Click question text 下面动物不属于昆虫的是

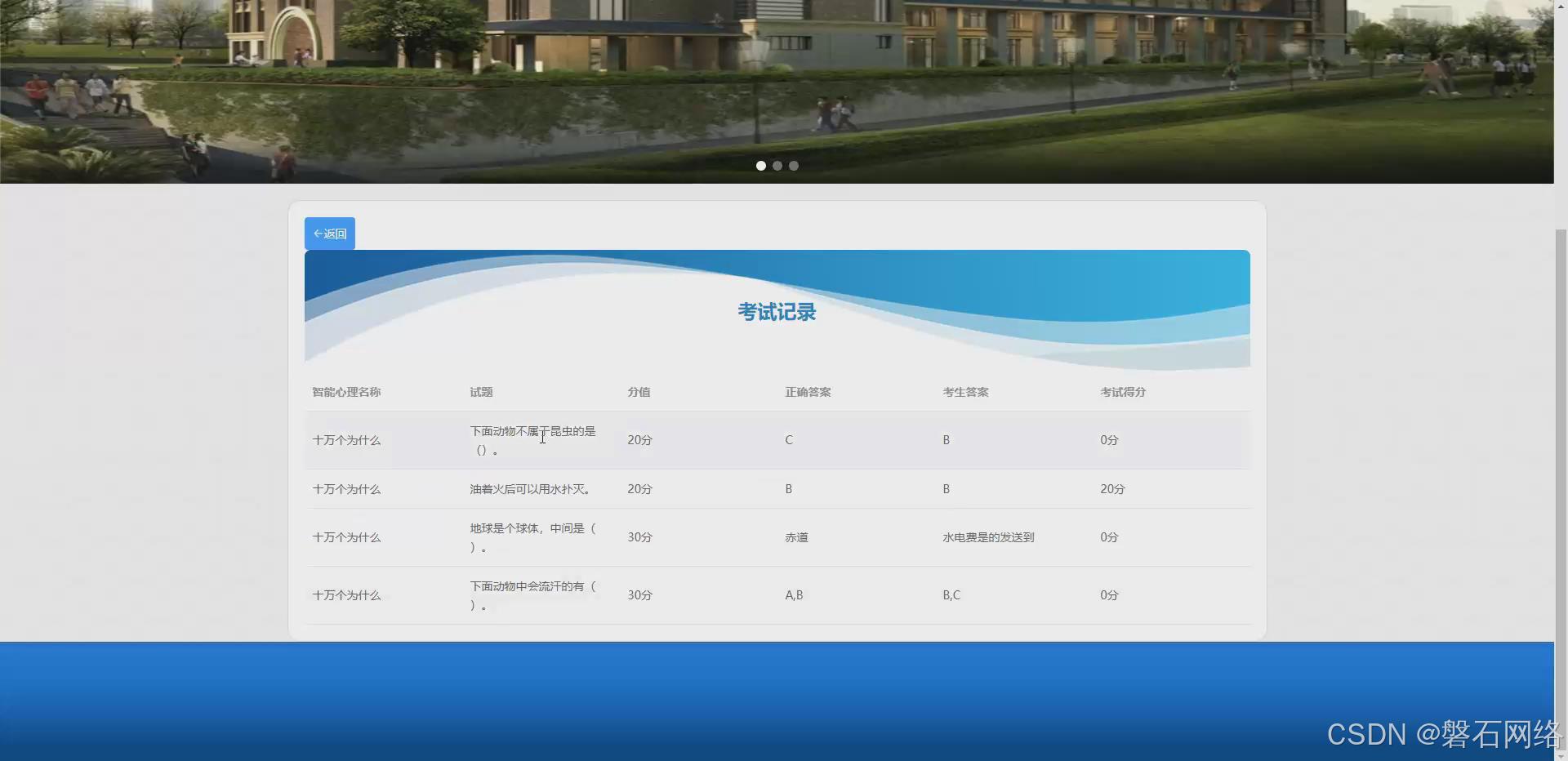pyautogui.click(x=532, y=440)
